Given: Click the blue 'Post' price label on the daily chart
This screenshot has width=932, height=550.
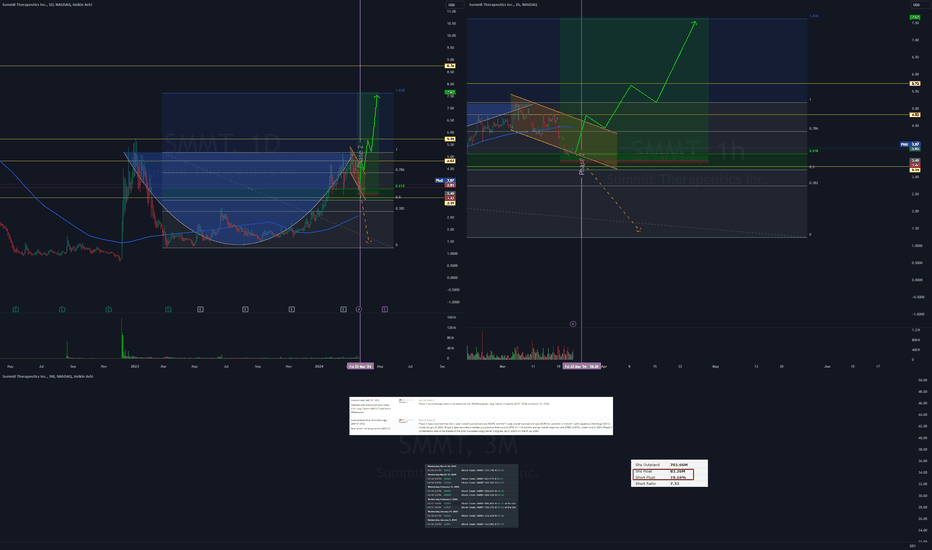Looking at the screenshot, I should pyautogui.click(x=445, y=180).
